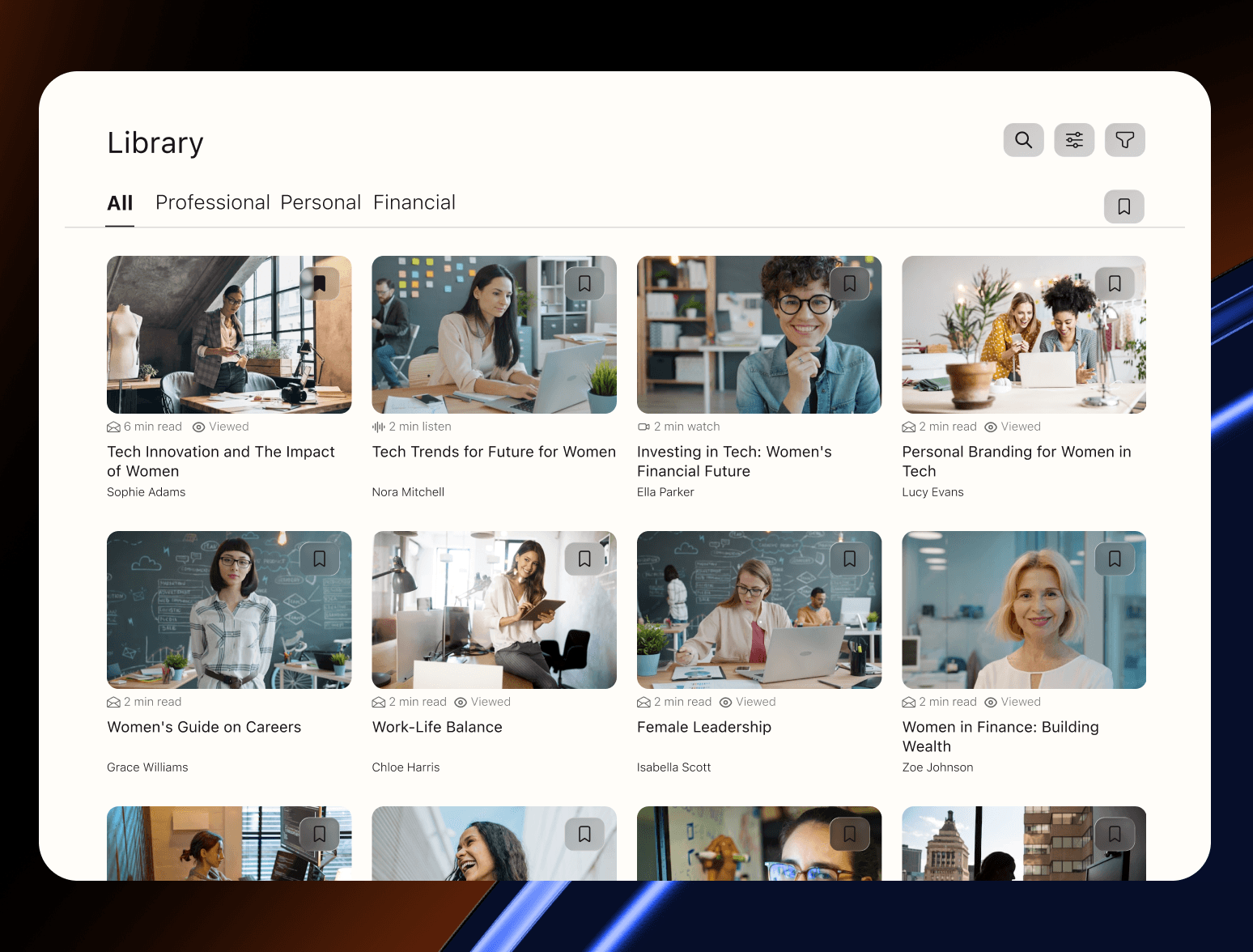Open Tech Innovation and The Impact title
The height and width of the screenshot is (952, 1253).
coord(221,461)
